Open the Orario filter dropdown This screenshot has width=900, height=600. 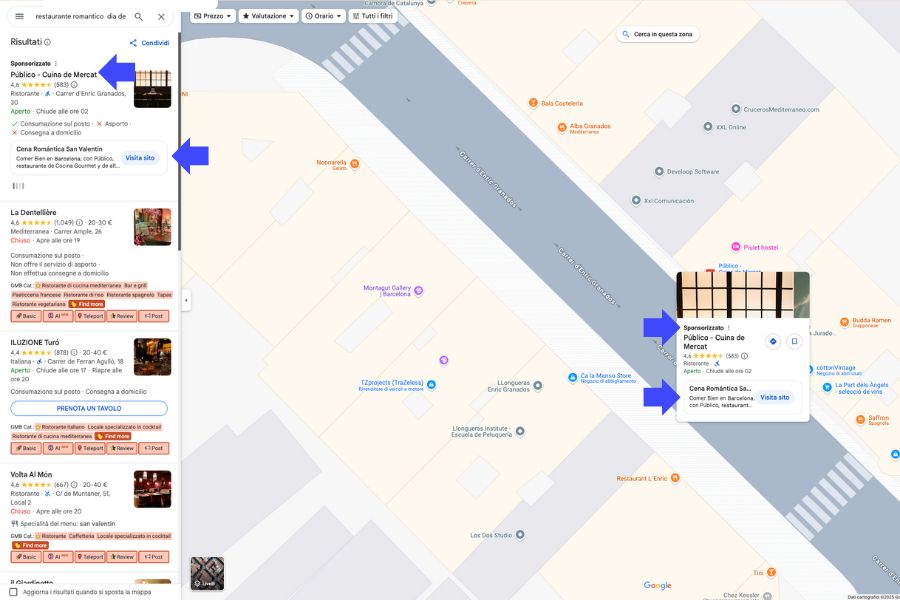323,16
